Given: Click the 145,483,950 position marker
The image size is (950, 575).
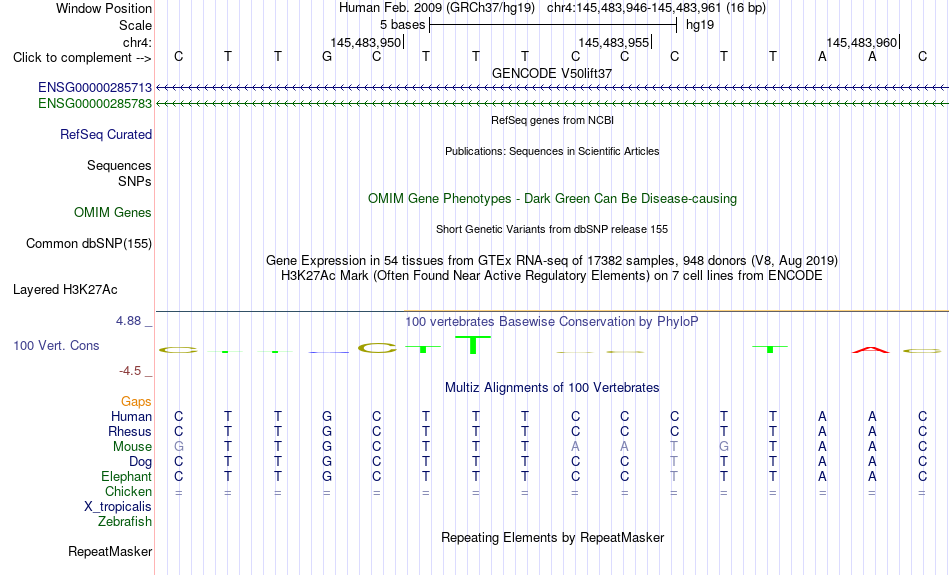Looking at the screenshot, I should pyautogui.click(x=367, y=42).
